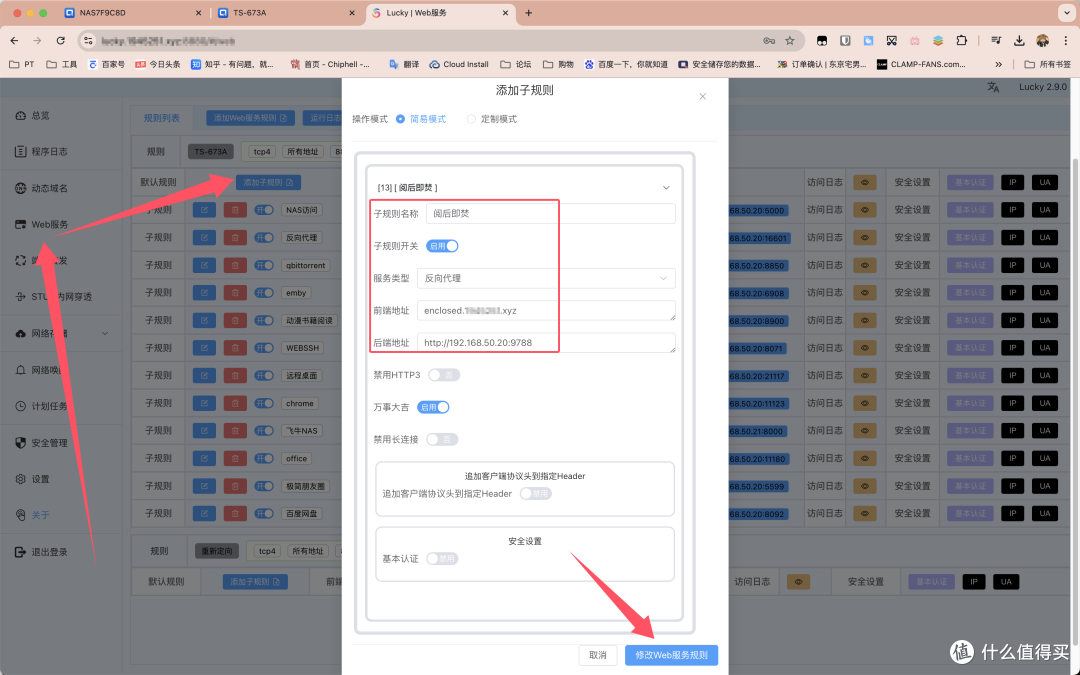This screenshot has height=675, width=1080.
Task: Toggle 子规则开关 switch
Action: pyautogui.click(x=442, y=246)
